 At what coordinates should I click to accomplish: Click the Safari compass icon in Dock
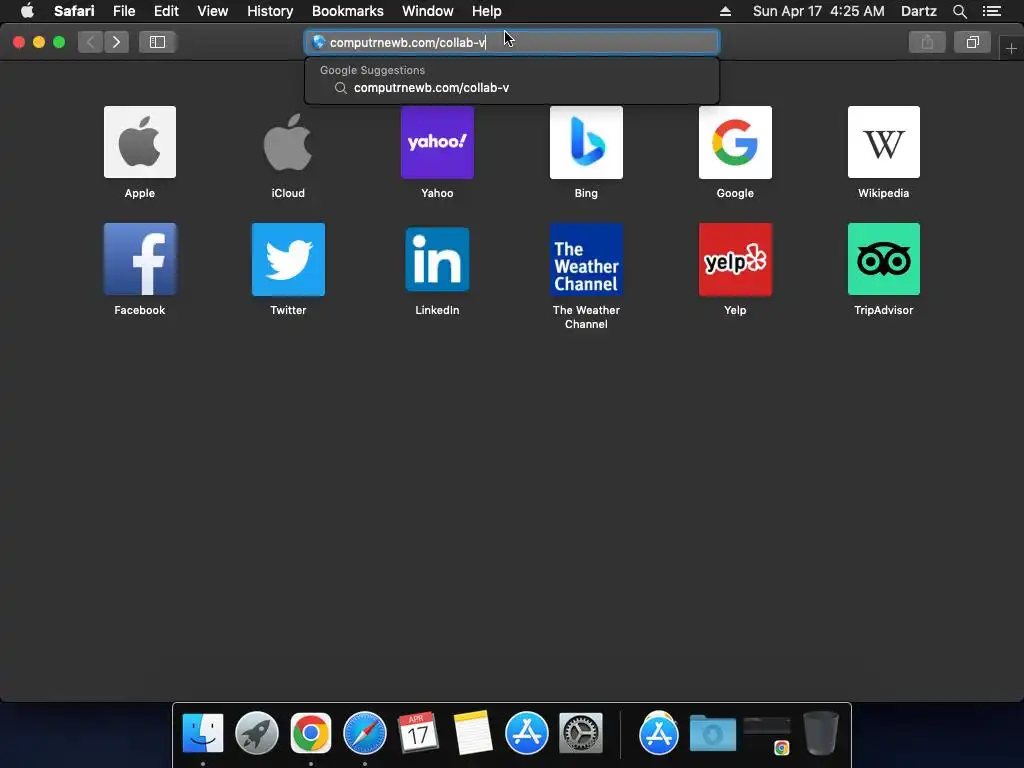point(364,733)
